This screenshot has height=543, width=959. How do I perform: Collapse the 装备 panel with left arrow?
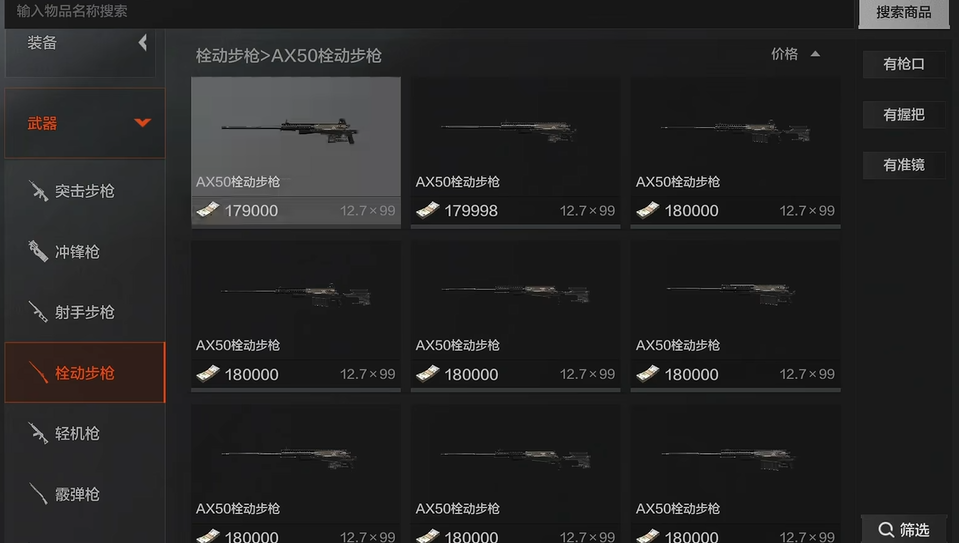[143, 42]
